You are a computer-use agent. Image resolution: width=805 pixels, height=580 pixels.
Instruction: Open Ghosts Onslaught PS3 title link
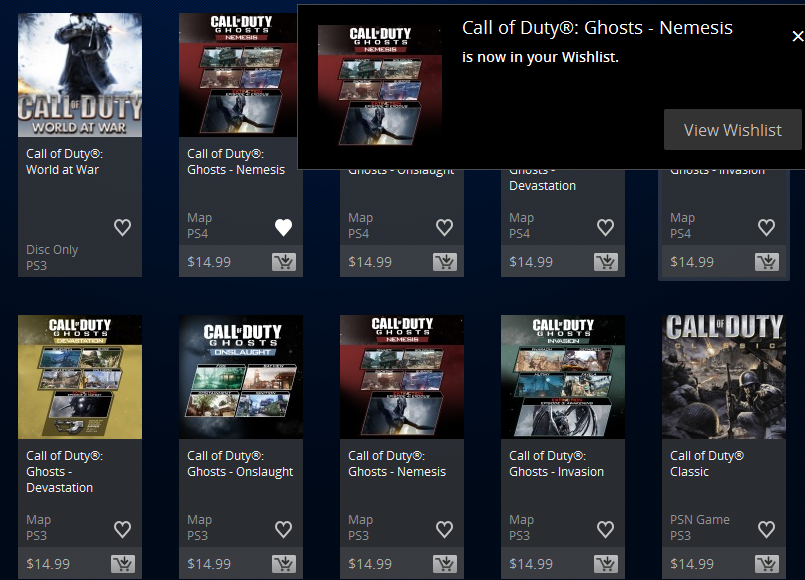coord(240,463)
